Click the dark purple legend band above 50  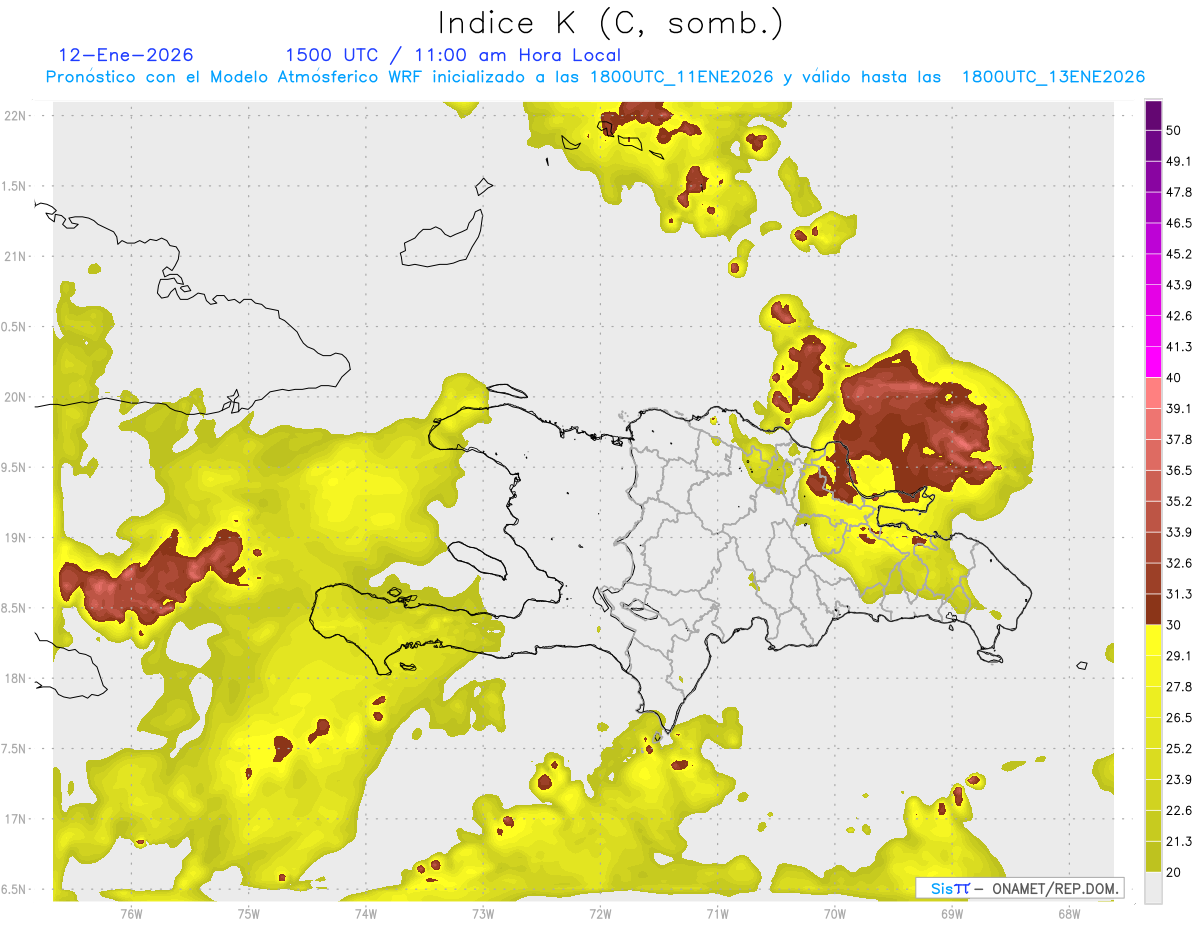[x=1153, y=115]
